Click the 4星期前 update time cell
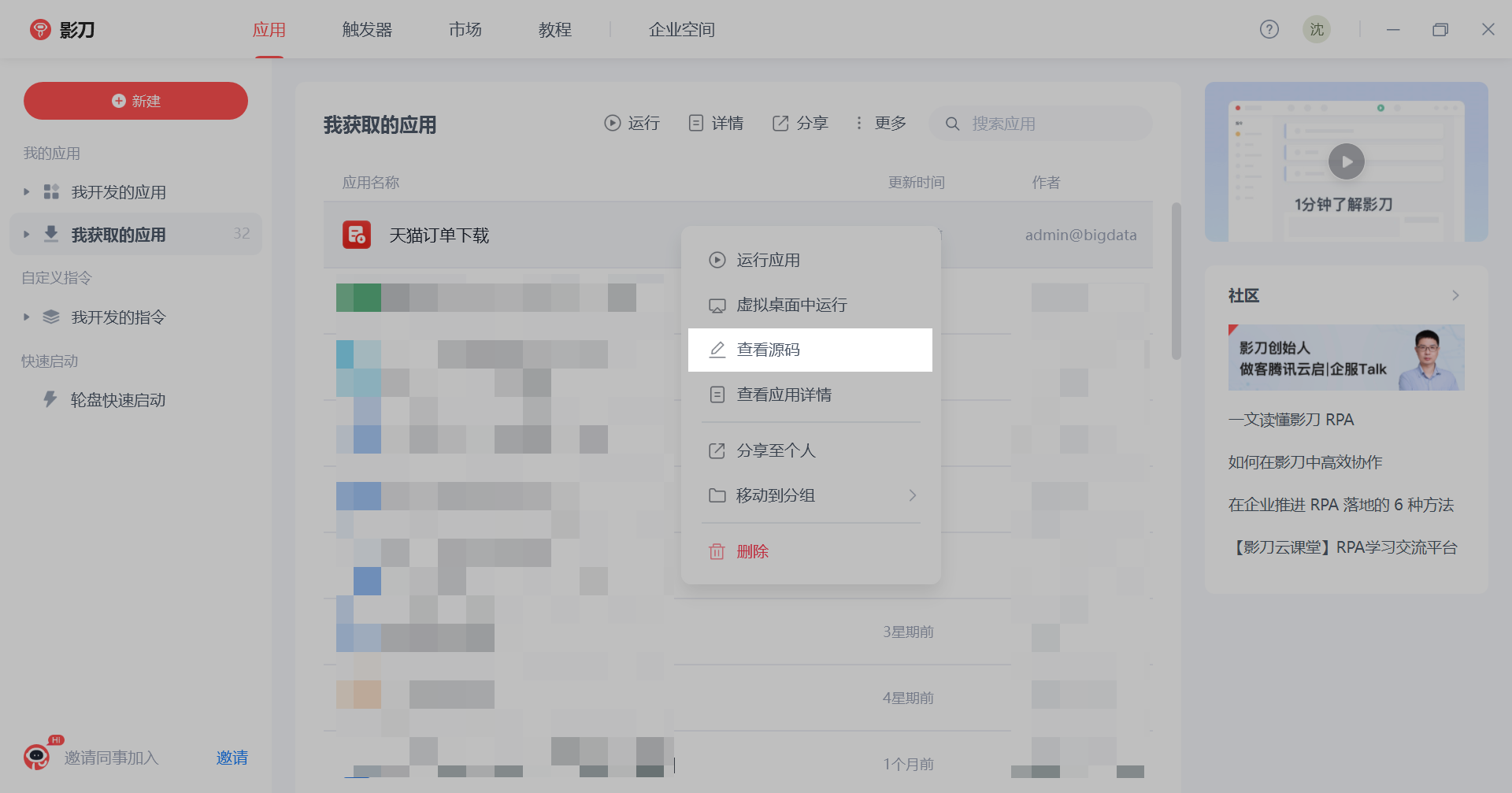 (908, 698)
